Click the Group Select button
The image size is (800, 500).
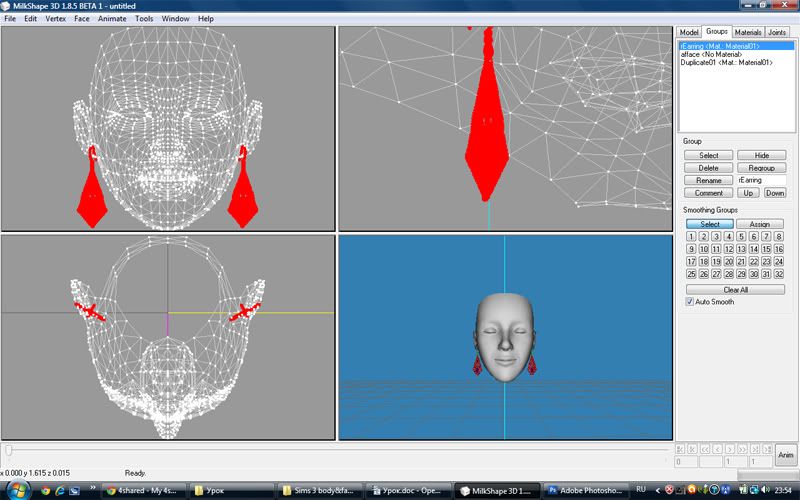pos(709,155)
